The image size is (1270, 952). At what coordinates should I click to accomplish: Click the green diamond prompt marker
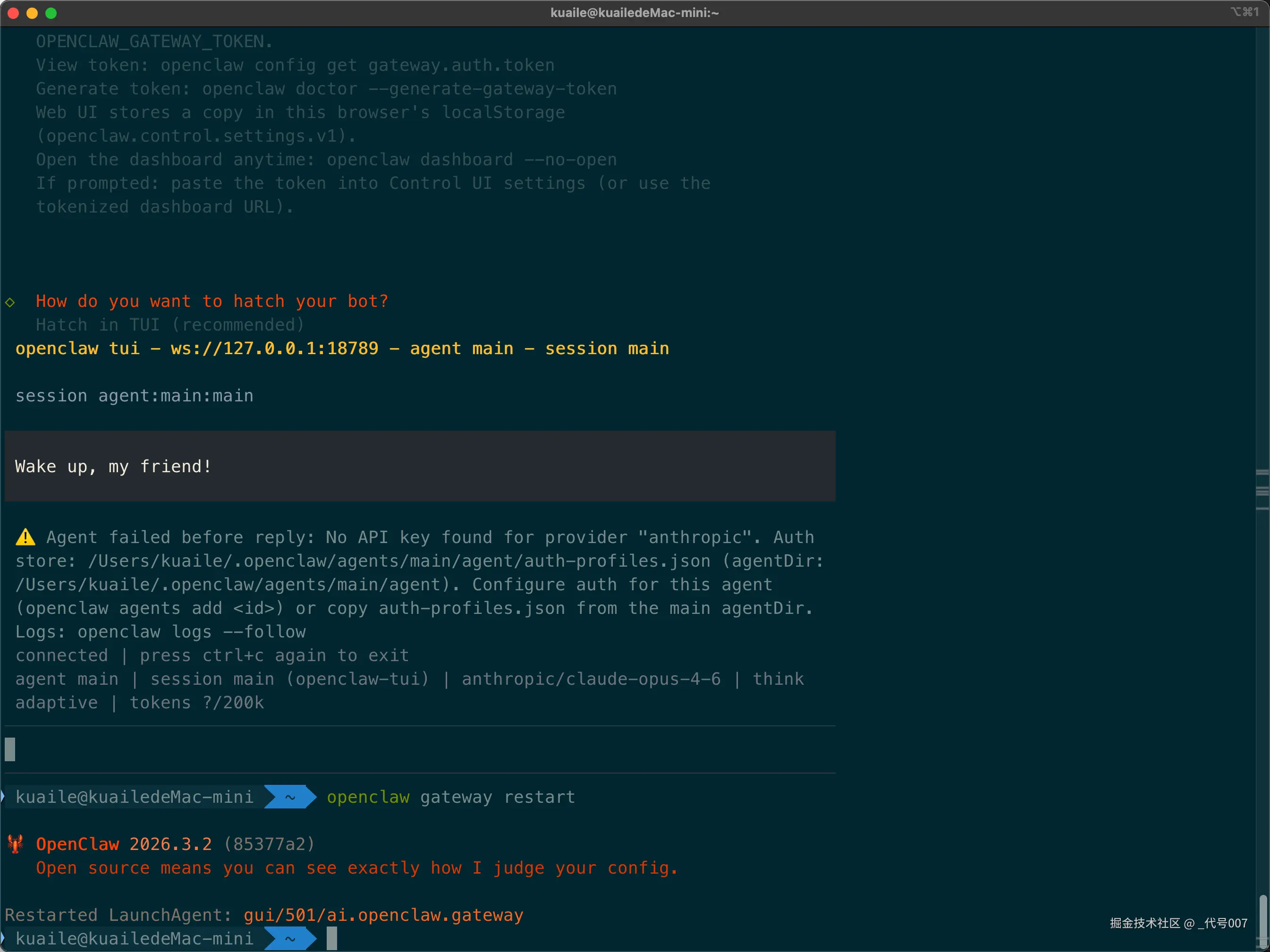pos(10,302)
